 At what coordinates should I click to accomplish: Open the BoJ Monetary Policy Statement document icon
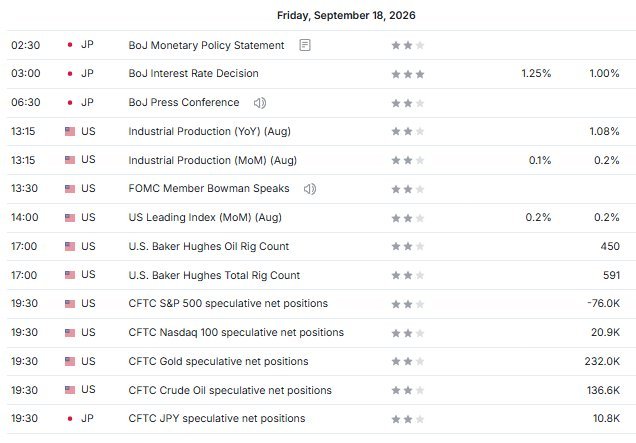tap(305, 45)
